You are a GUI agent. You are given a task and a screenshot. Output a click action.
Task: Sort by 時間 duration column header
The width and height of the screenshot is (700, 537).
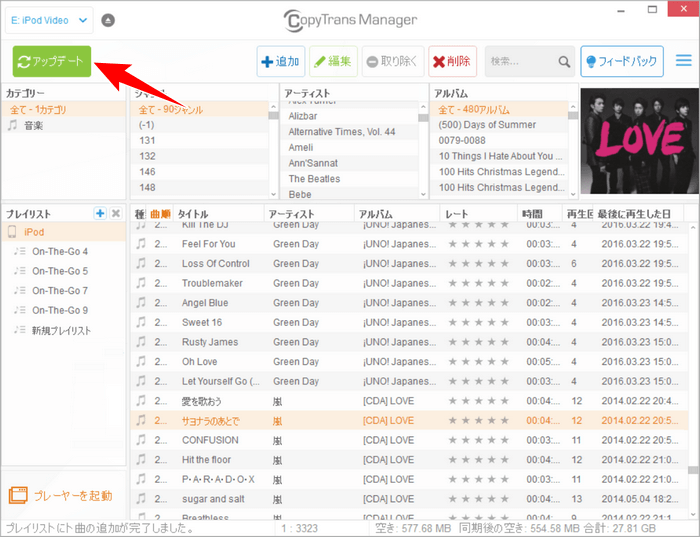pyautogui.click(x=540, y=214)
